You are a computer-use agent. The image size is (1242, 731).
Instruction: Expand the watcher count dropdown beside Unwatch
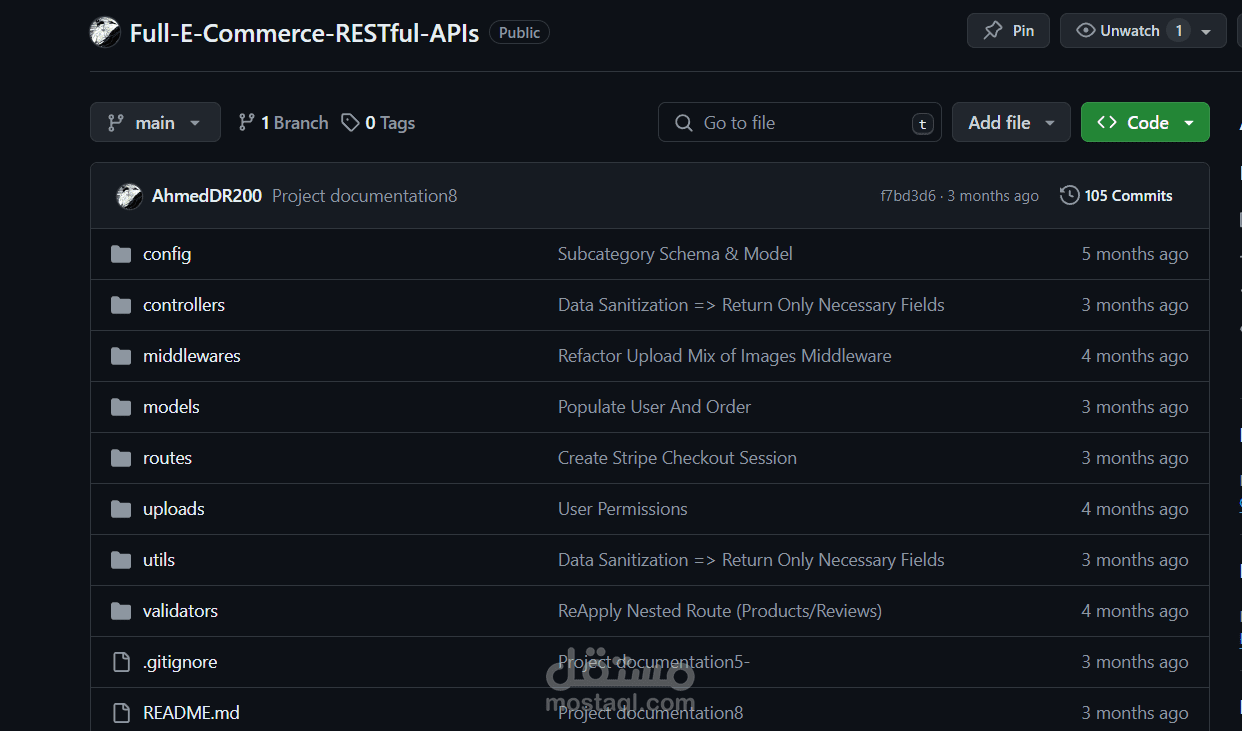point(1207,30)
